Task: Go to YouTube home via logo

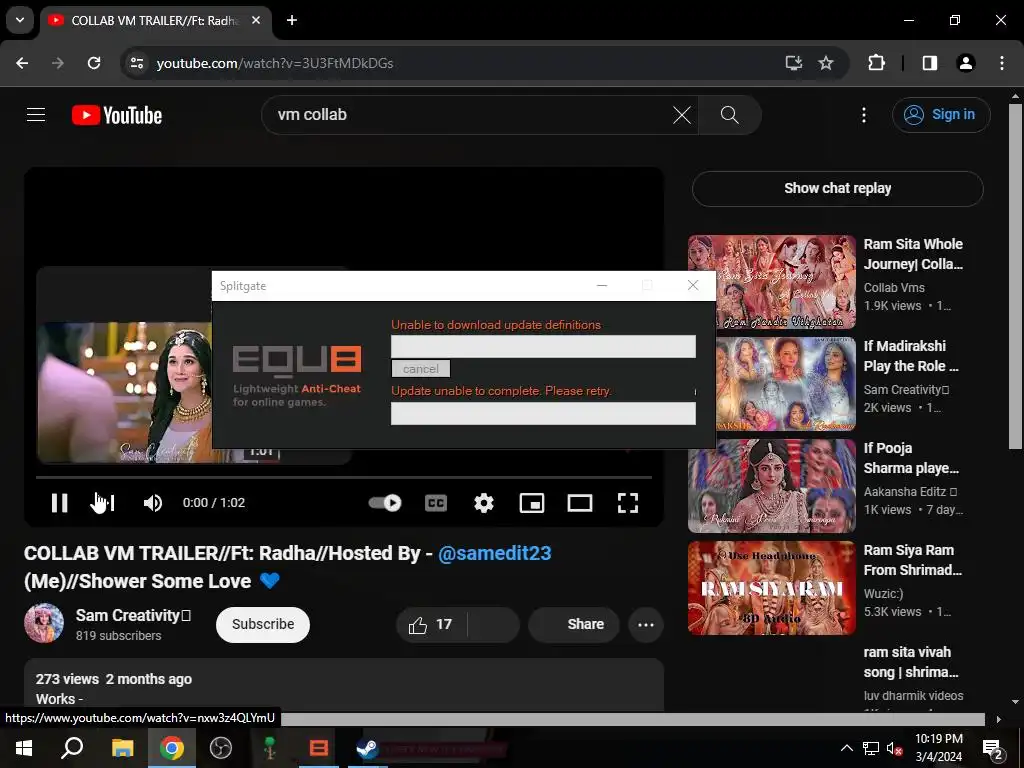Action: pos(117,115)
